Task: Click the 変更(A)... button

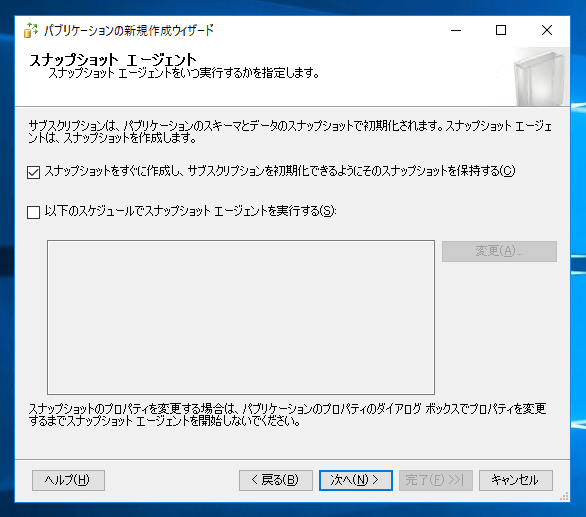Action: pyautogui.click(x=499, y=251)
